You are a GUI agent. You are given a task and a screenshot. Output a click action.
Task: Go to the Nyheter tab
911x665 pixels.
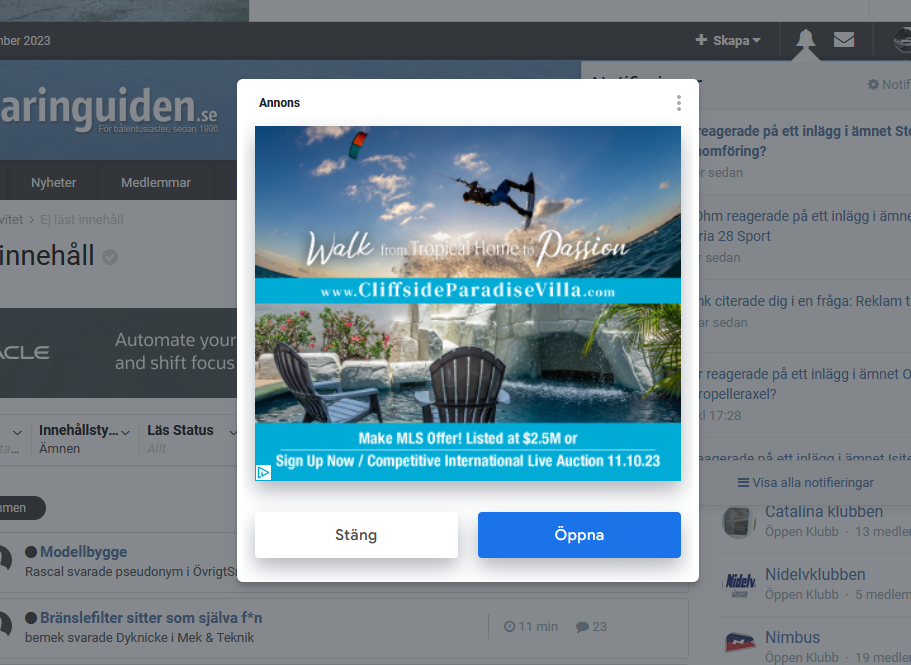coord(53,182)
